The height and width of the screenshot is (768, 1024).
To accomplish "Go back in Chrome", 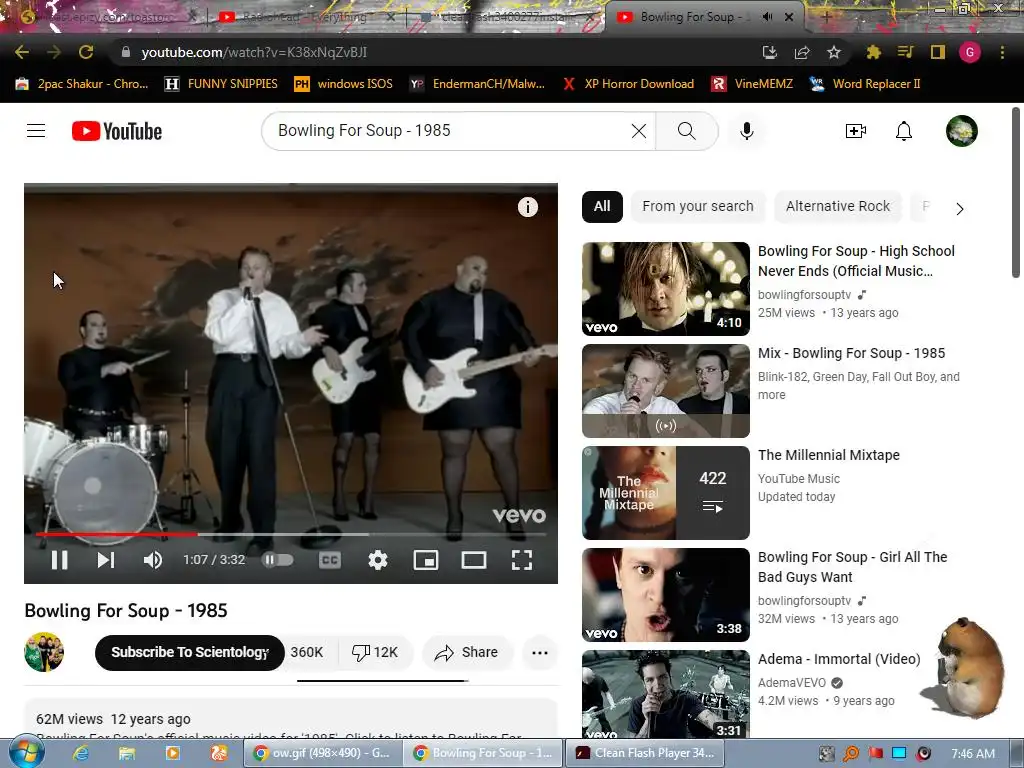I will (22, 52).
